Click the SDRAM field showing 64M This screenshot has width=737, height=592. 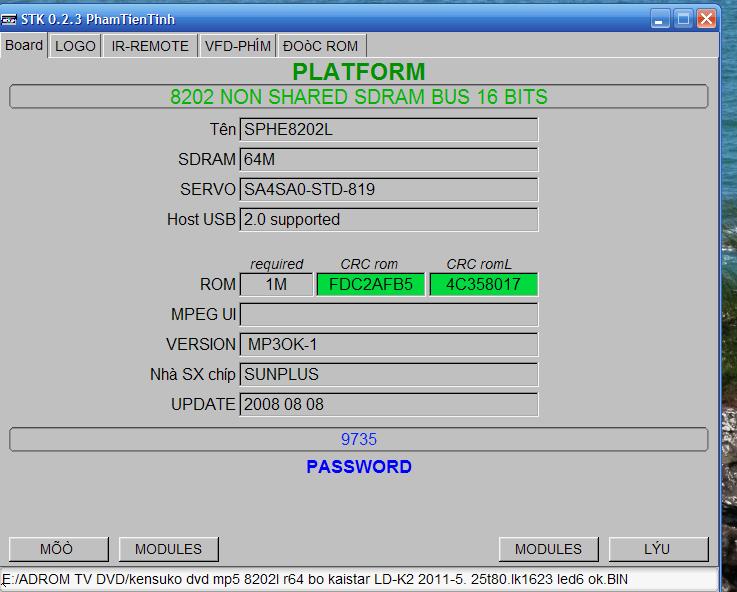389,159
